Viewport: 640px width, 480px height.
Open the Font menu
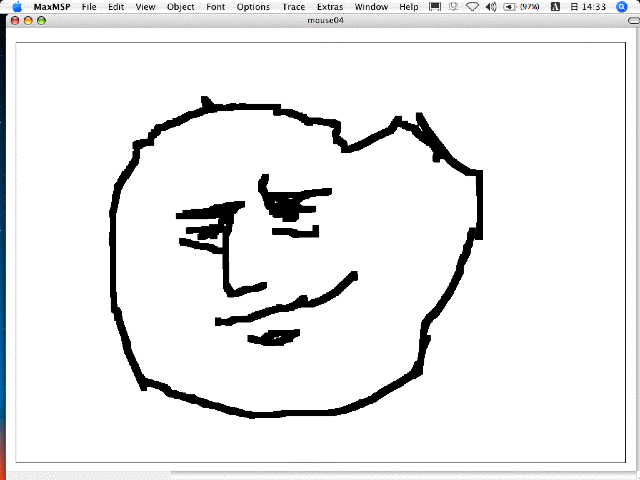216,7
